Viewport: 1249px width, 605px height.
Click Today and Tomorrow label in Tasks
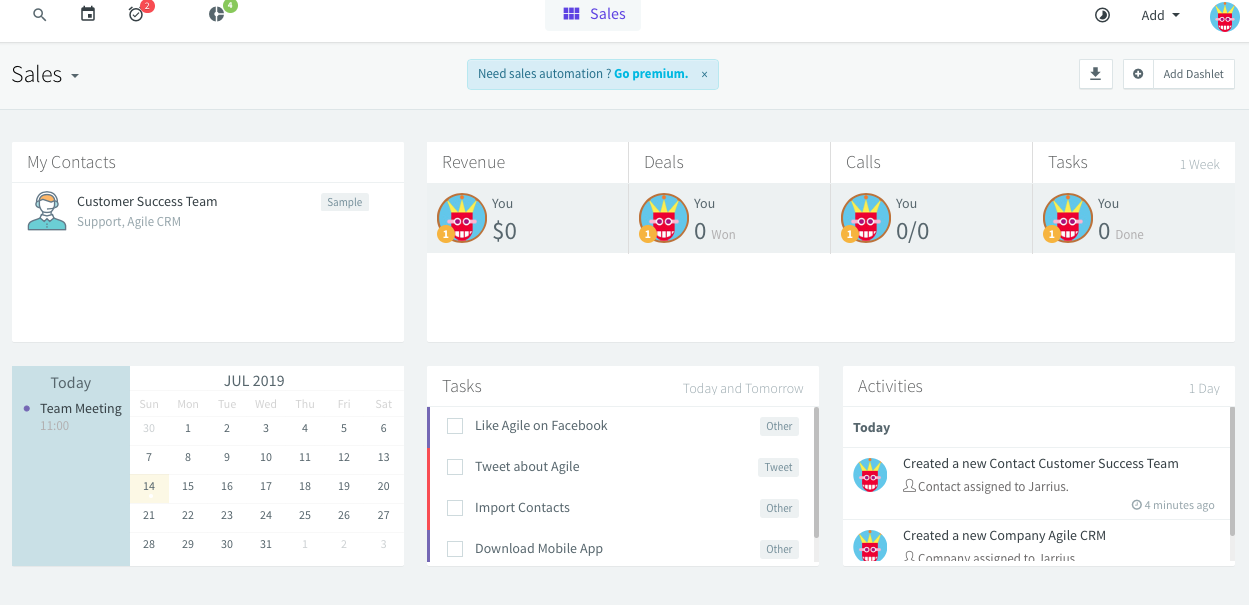tap(743, 388)
